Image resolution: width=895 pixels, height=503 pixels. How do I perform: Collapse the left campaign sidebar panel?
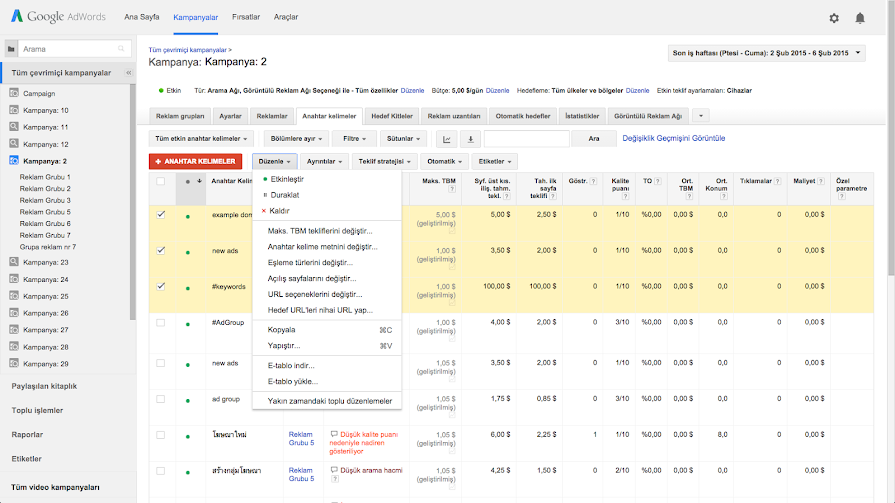pos(129,73)
